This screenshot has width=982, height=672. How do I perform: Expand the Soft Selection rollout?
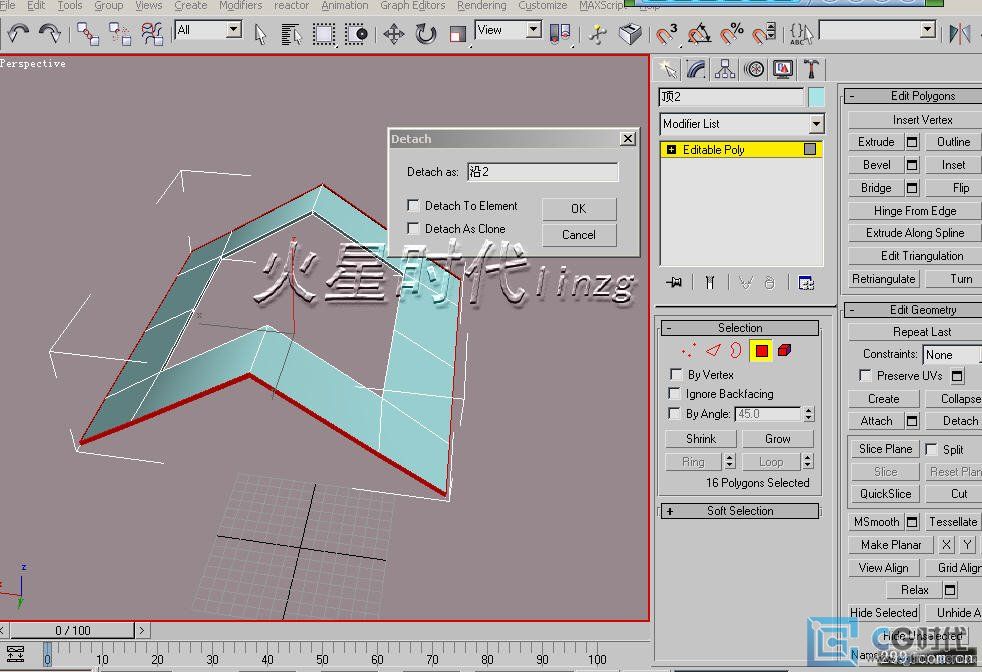click(740, 511)
